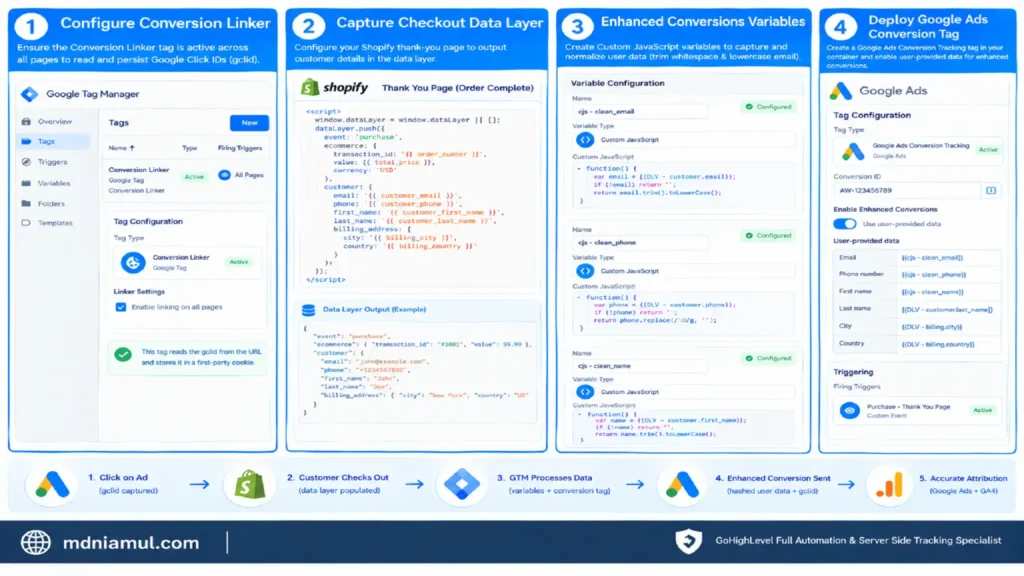Click the Google Tag Manager logo icon
Screen dimensions: 1024x576
pyautogui.click(x=29, y=94)
